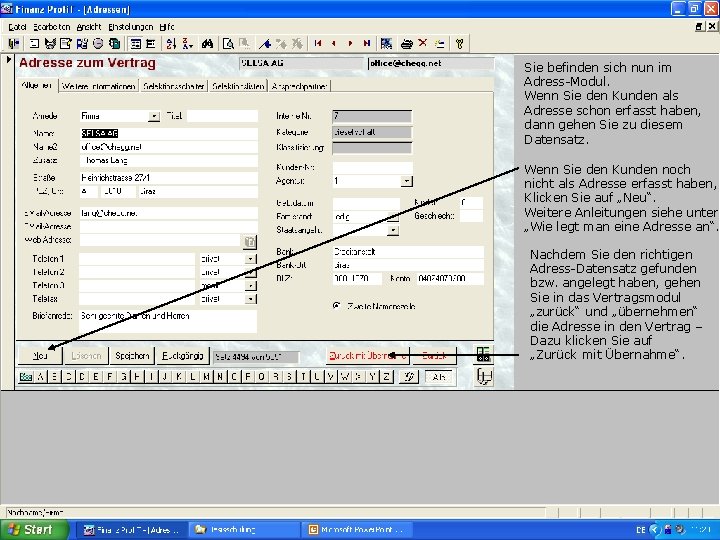Open the Präsentation folder taskbar item
This screenshot has height=540, width=720.
(x=245, y=530)
